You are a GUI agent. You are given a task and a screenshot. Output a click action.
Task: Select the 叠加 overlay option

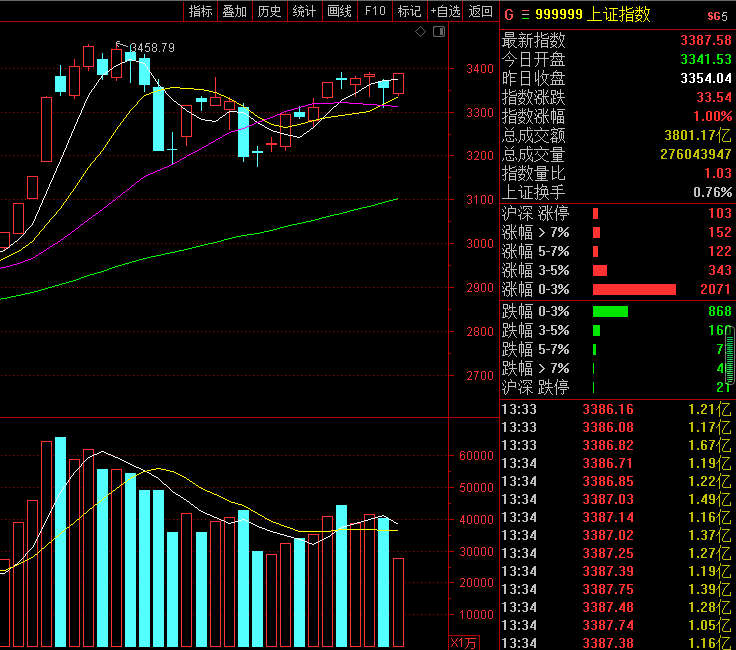pos(235,11)
